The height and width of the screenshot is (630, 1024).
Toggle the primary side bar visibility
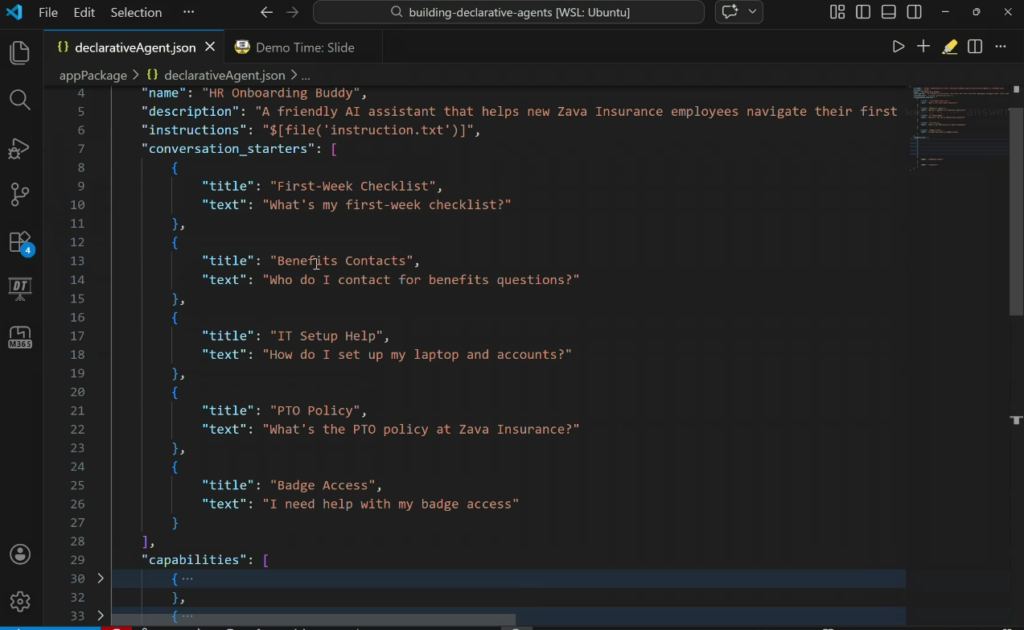(x=863, y=12)
